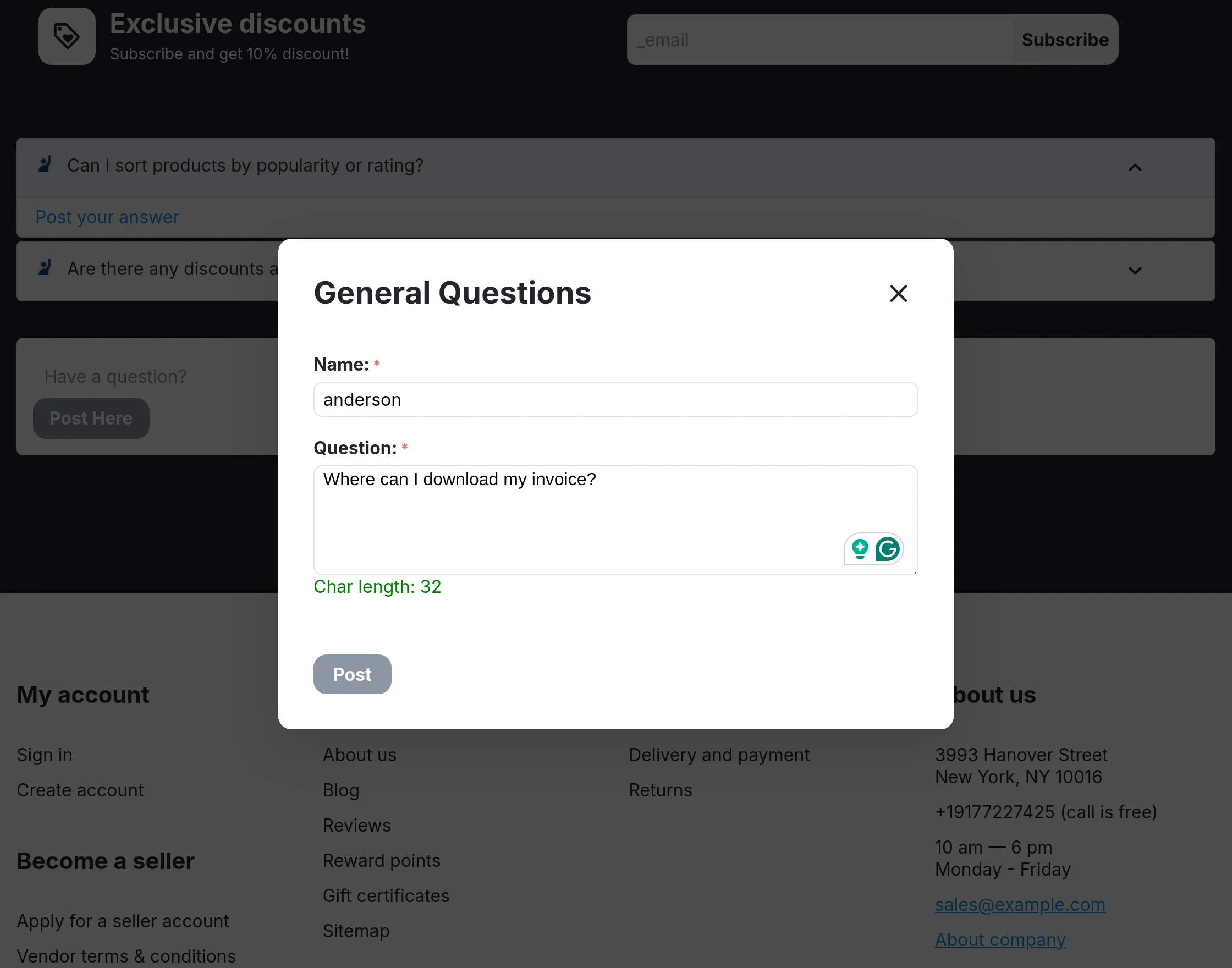This screenshot has height=968, width=1232.
Task: Open the About company link
Action: coord(1000,939)
